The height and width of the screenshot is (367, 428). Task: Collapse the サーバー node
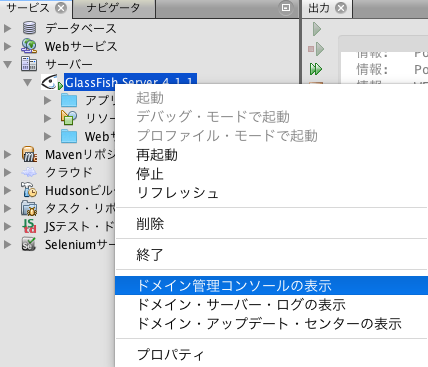(x=7, y=64)
